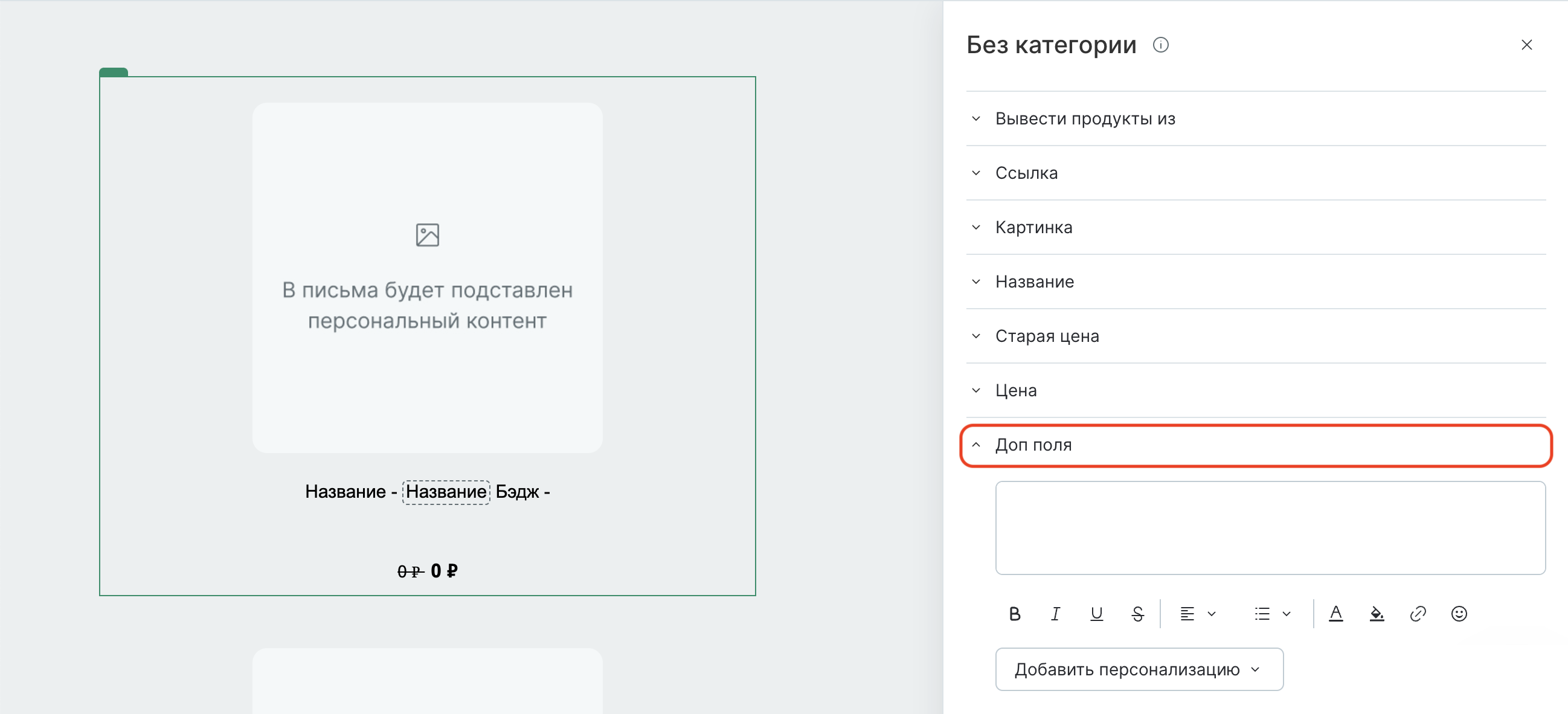Click the text alignment icon
This screenshot has height=714, width=1568.
coord(1186,614)
